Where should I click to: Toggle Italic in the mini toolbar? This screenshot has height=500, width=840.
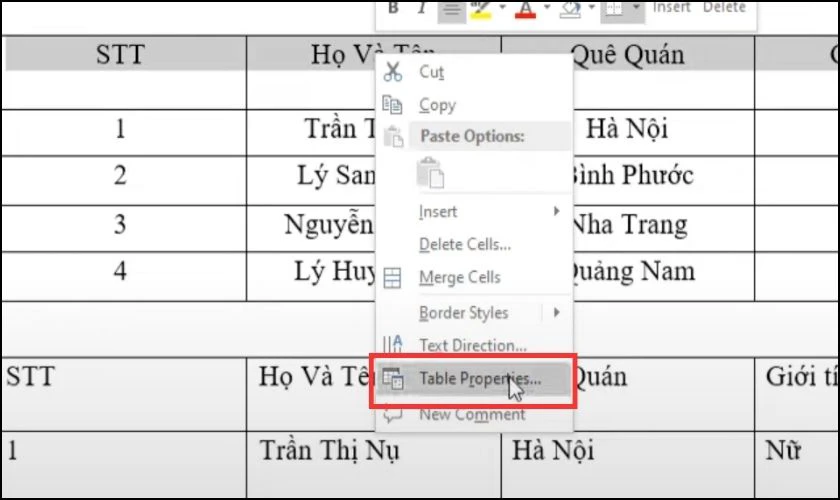pos(422,8)
